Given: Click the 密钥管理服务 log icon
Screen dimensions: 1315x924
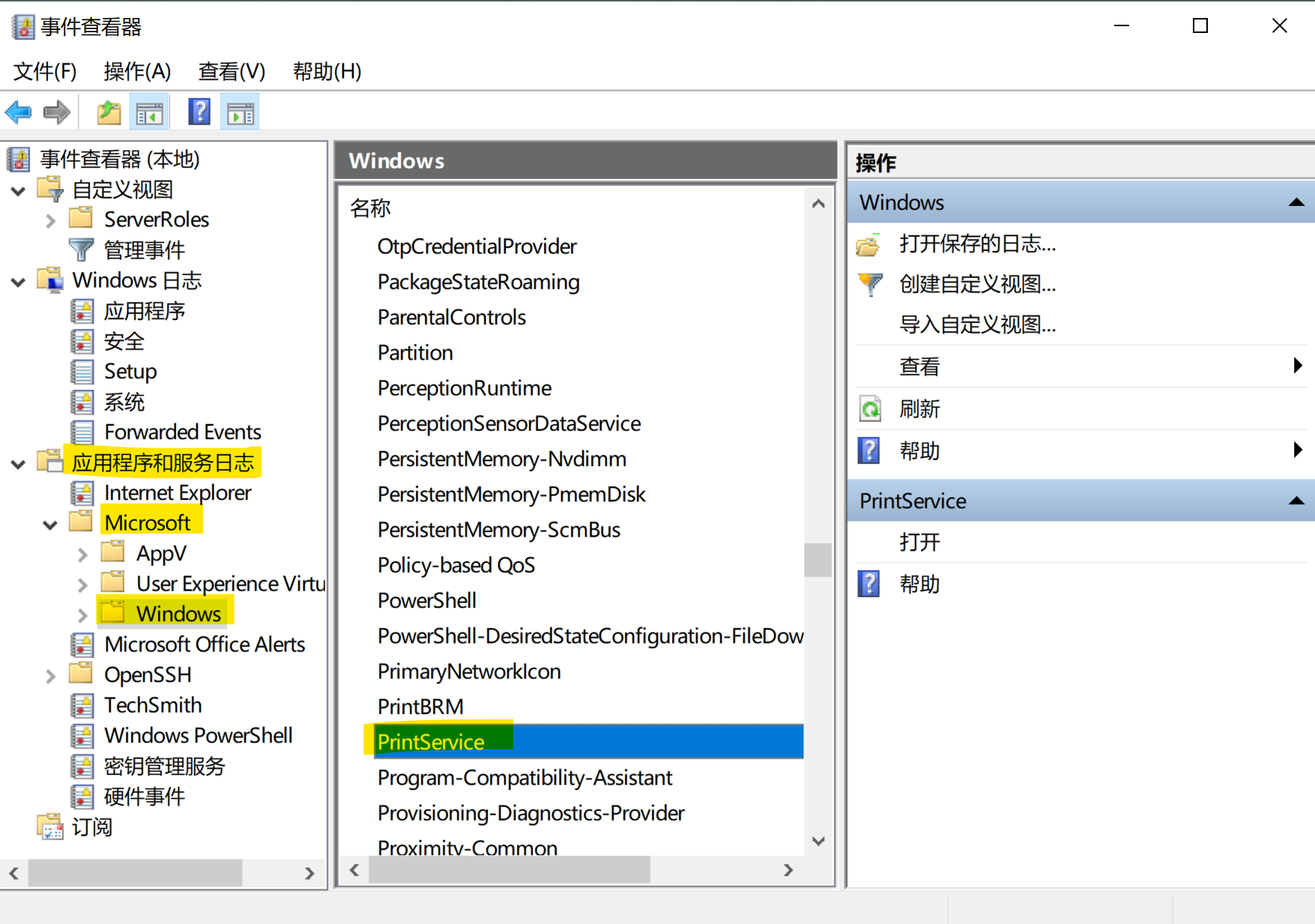Looking at the screenshot, I should [x=82, y=766].
